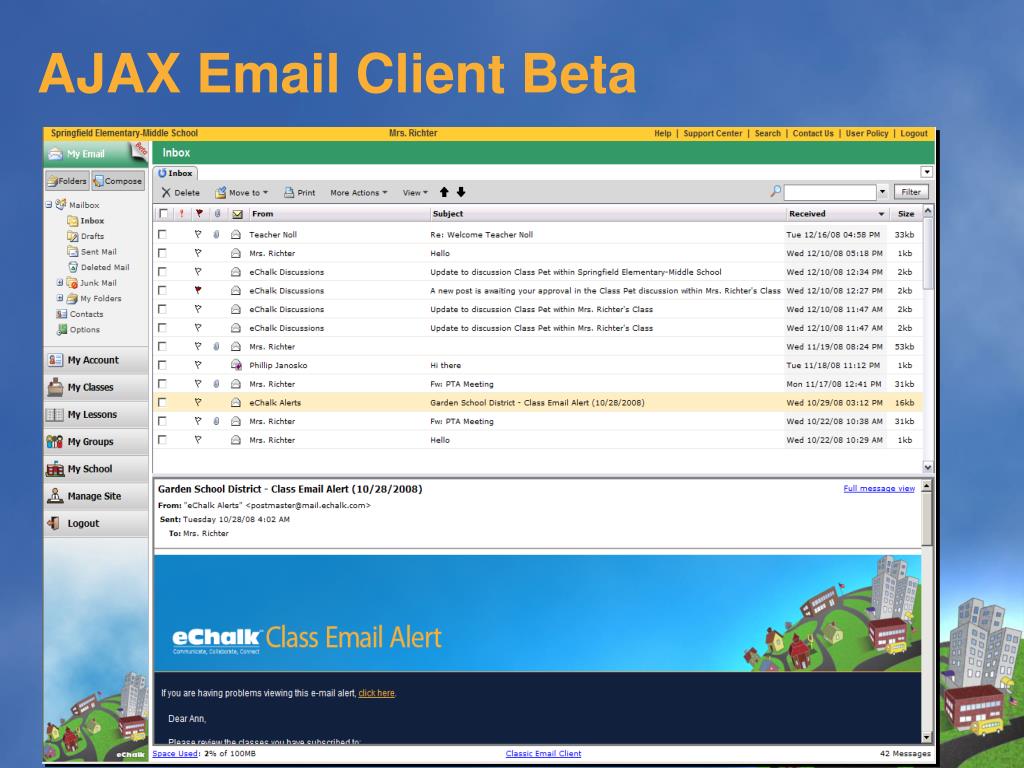The image size is (1024, 768).
Task: Expand the Junk Mail folder
Action: click(x=60, y=283)
